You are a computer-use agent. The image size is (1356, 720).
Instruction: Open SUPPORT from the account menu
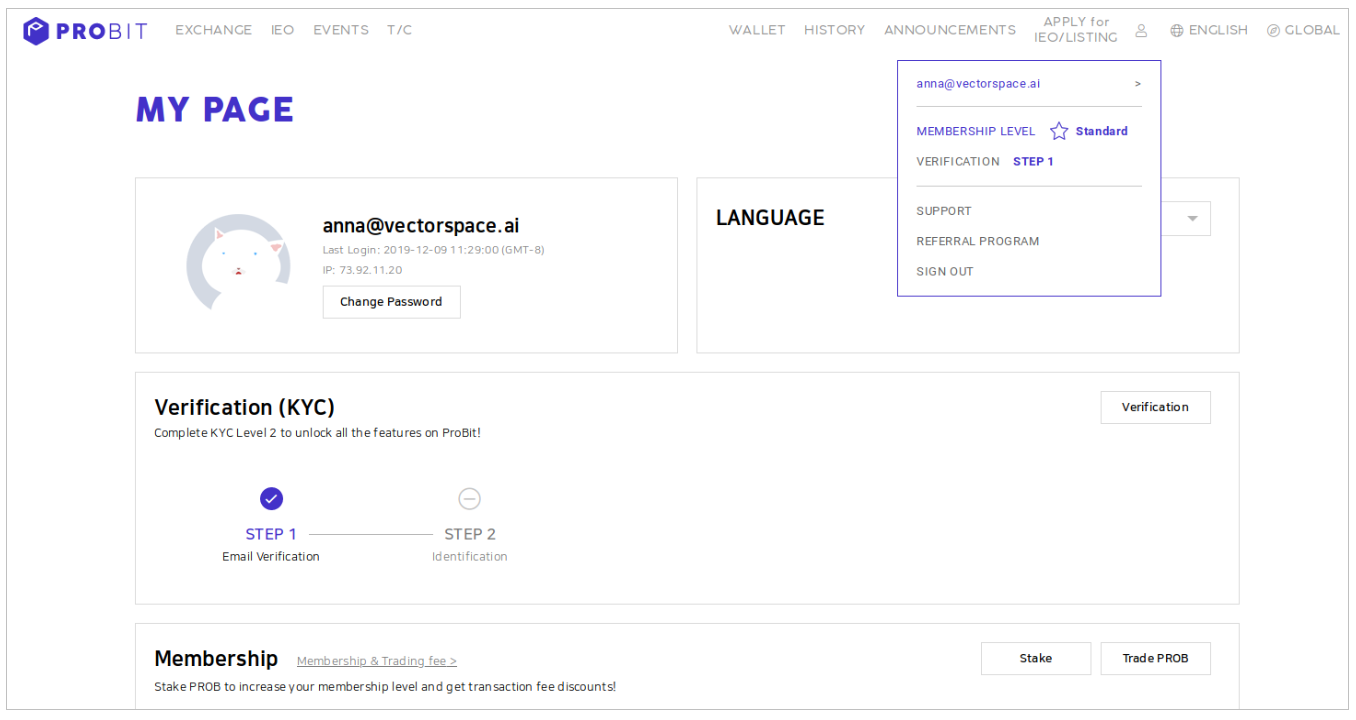click(944, 211)
